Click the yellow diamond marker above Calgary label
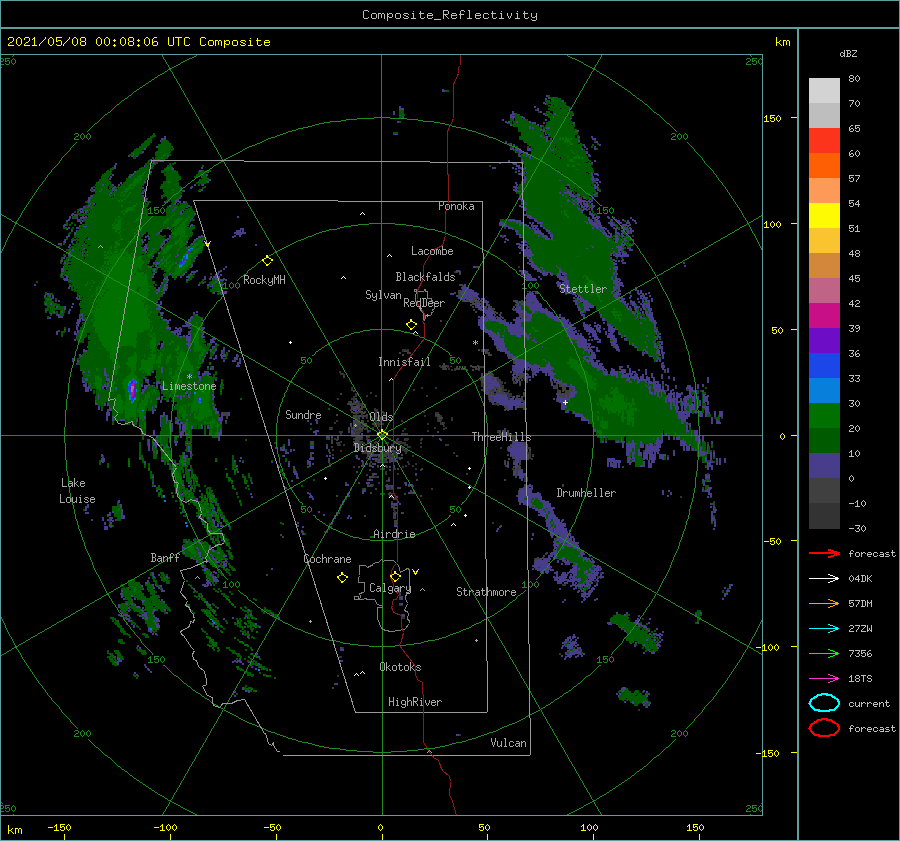The width and height of the screenshot is (900, 841). (x=395, y=576)
